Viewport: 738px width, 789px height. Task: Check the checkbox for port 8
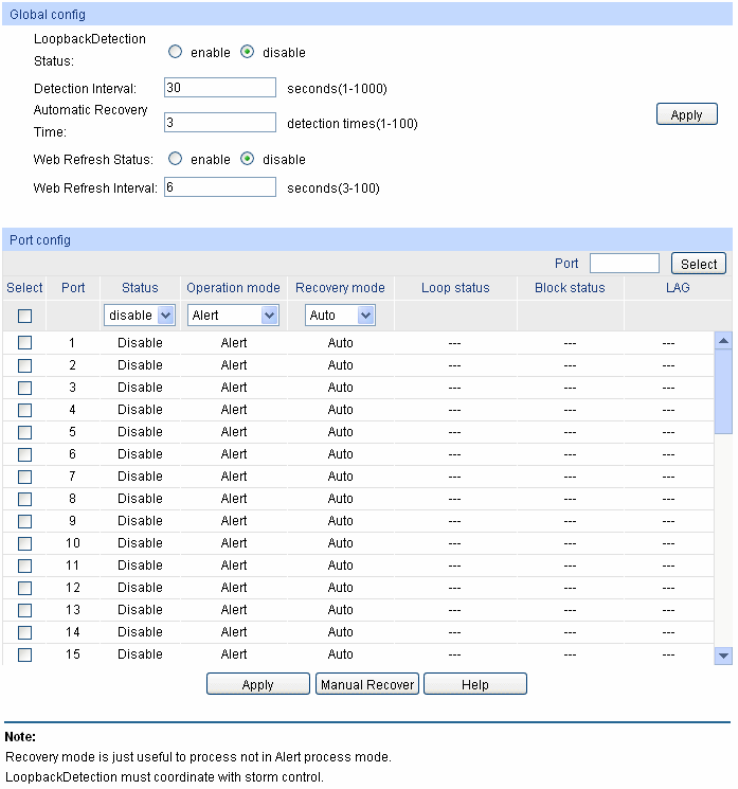tap(25, 499)
